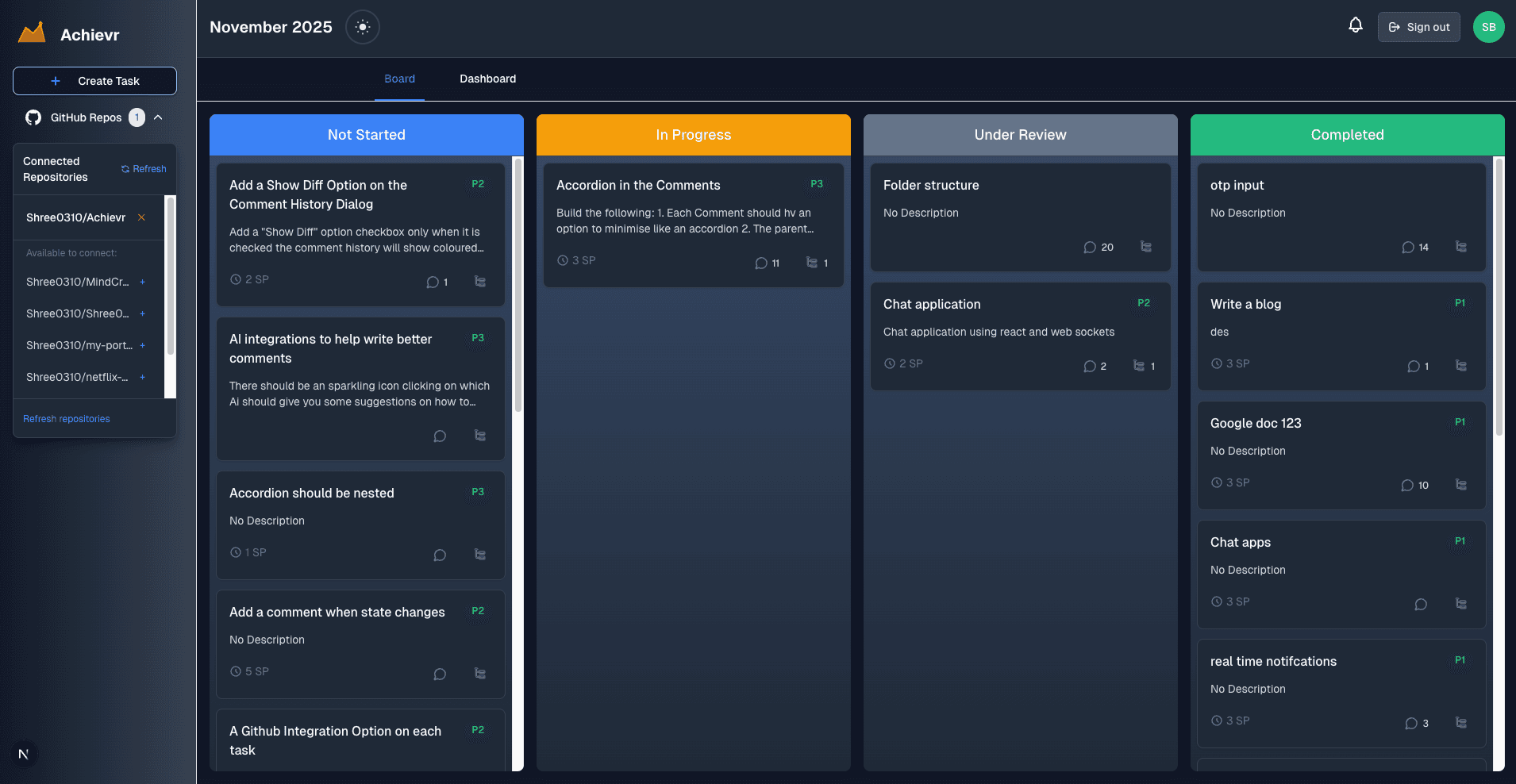This screenshot has width=1516, height=784.
Task: Select the Board tab
Action: coord(399,79)
